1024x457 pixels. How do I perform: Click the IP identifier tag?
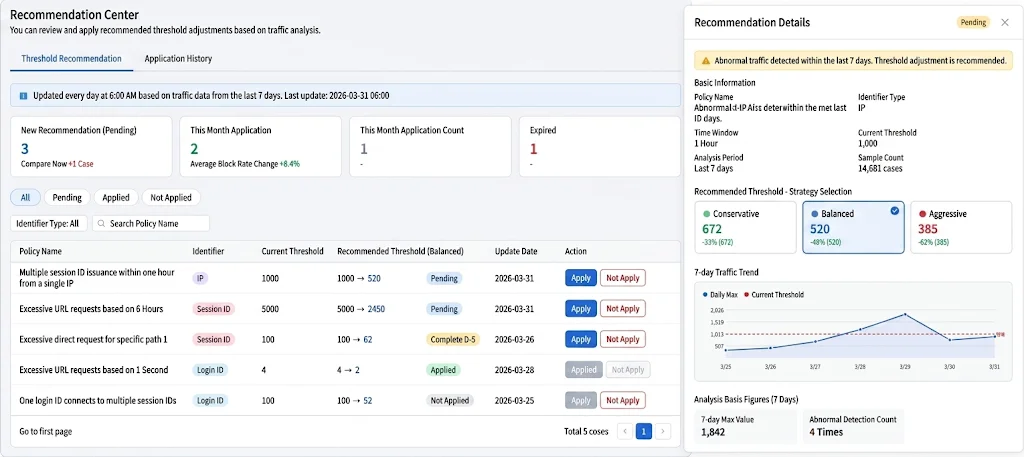[x=200, y=278]
